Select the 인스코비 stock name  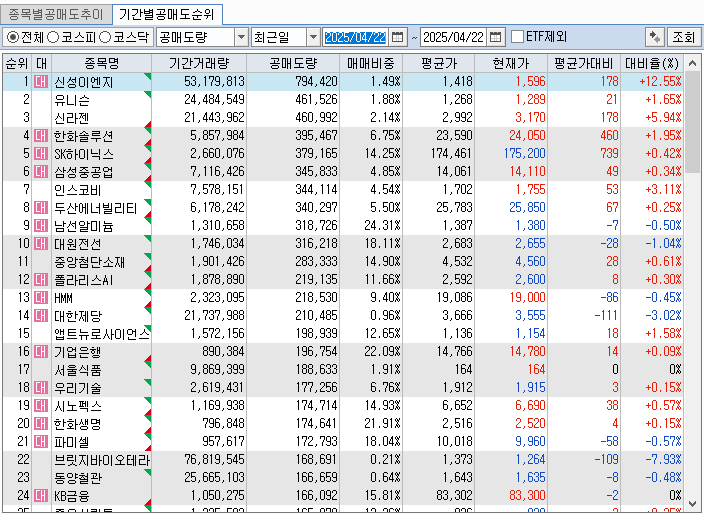[x=78, y=189]
